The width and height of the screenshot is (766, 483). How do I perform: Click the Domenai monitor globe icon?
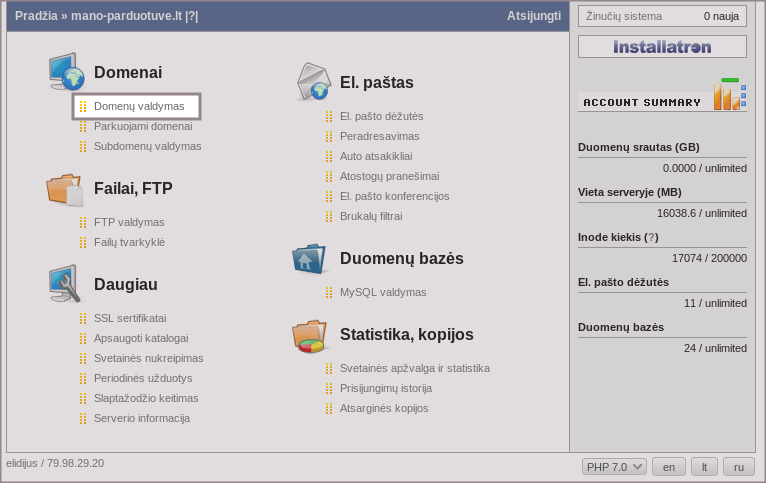(x=66, y=72)
